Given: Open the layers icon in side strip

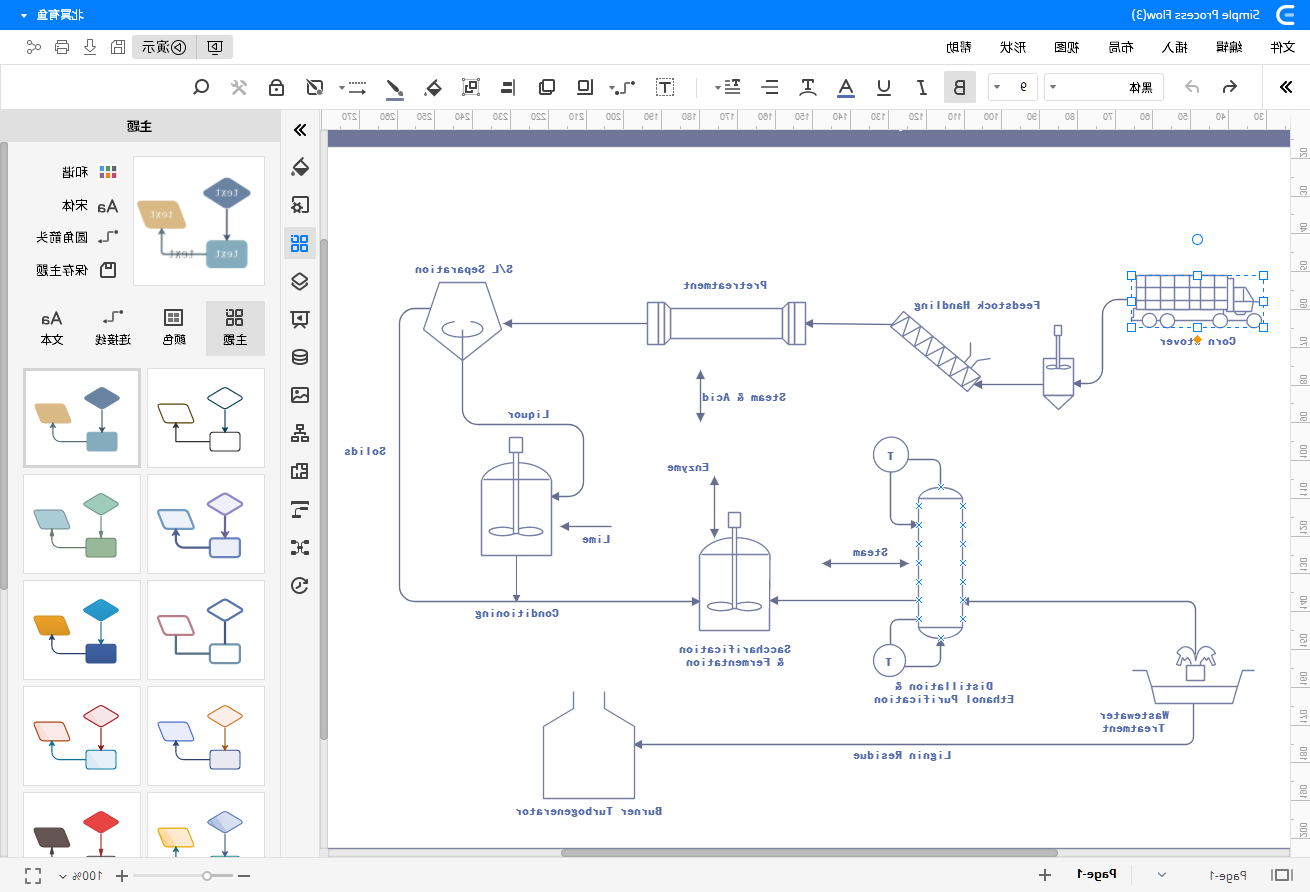Looking at the screenshot, I should [299, 281].
